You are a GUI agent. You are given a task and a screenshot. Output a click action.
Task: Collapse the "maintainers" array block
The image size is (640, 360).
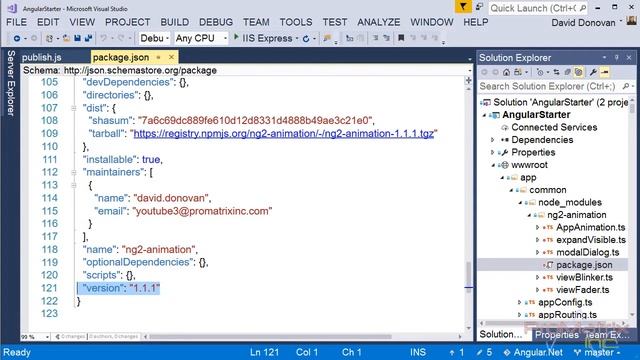[x=73, y=172]
